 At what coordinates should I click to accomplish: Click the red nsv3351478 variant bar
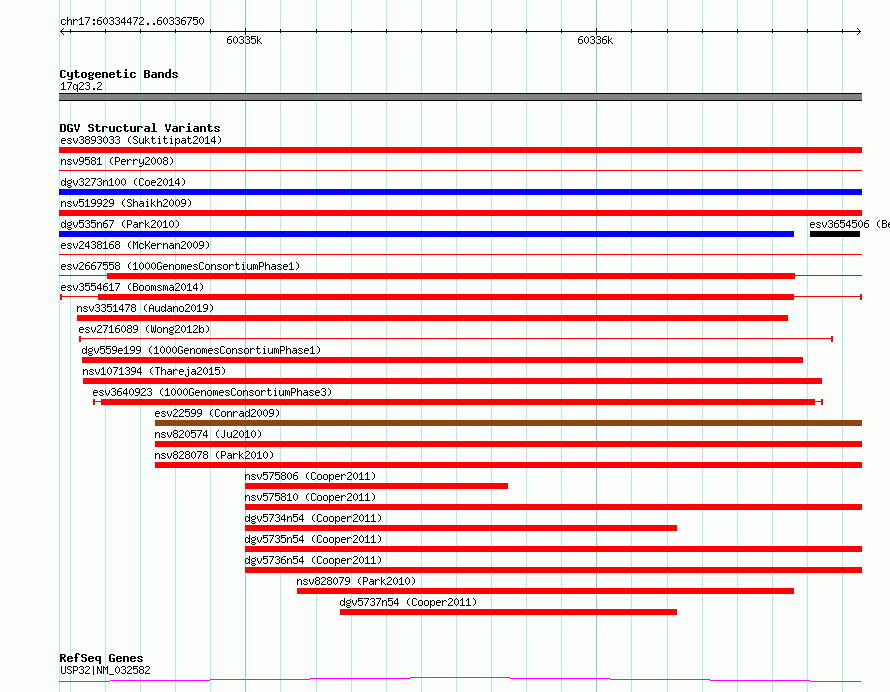click(x=433, y=318)
